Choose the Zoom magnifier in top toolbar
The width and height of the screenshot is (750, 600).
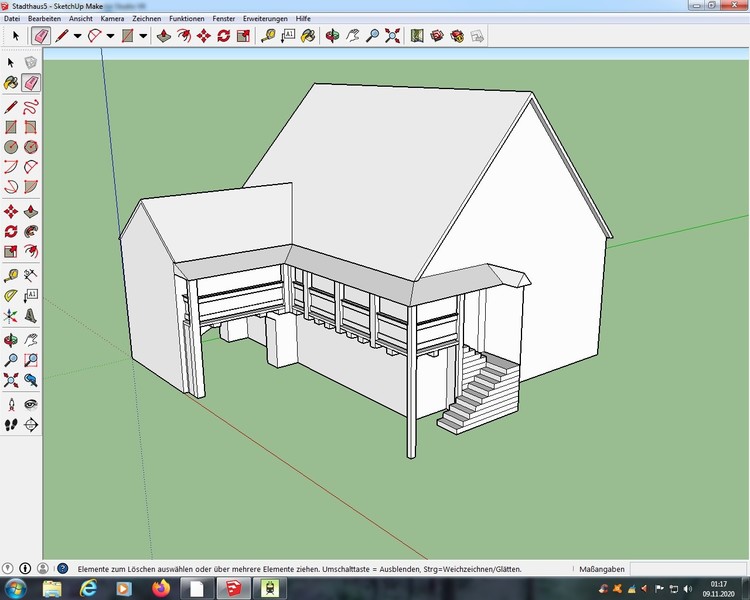[x=373, y=36]
